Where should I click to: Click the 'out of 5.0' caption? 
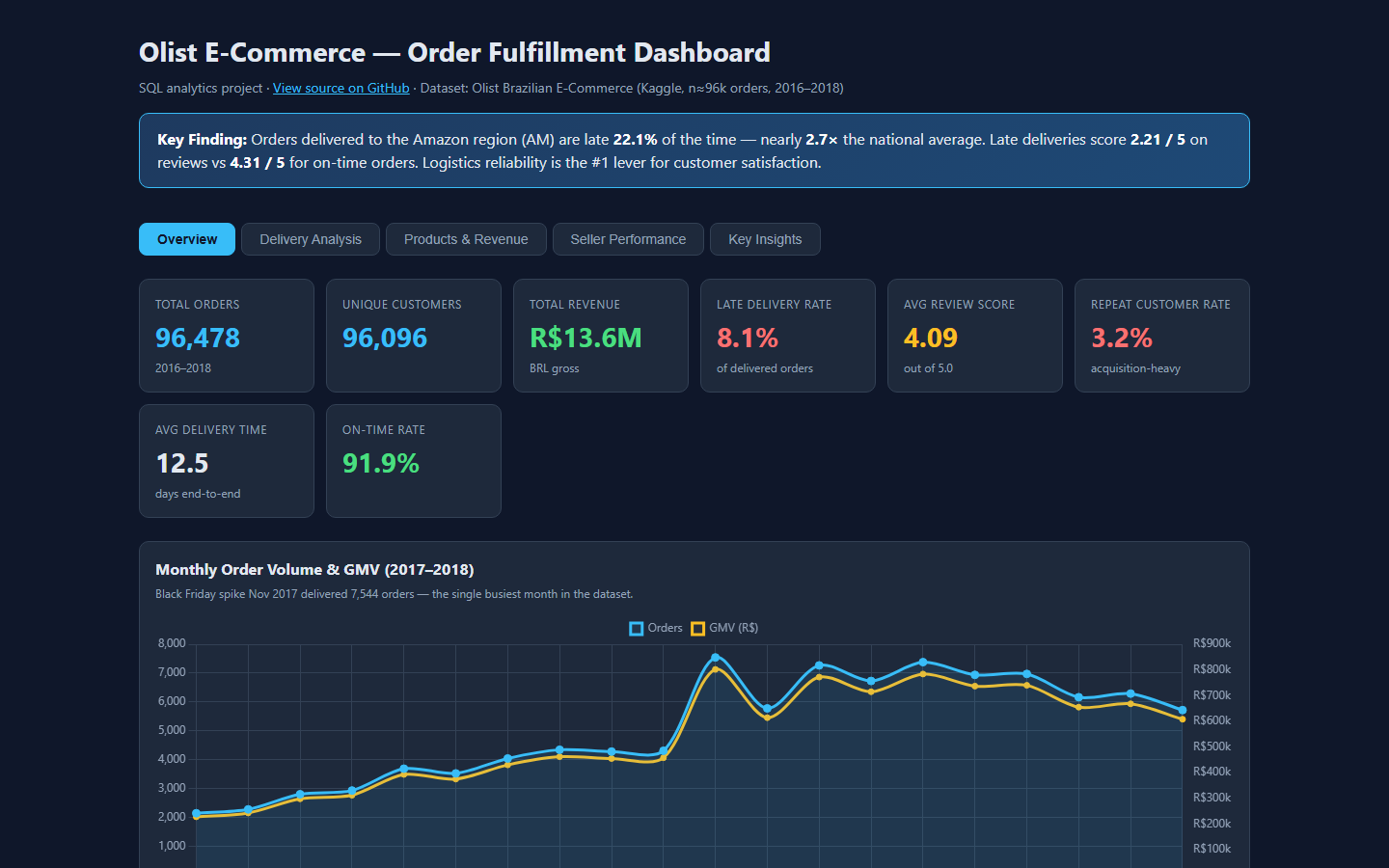[928, 368]
